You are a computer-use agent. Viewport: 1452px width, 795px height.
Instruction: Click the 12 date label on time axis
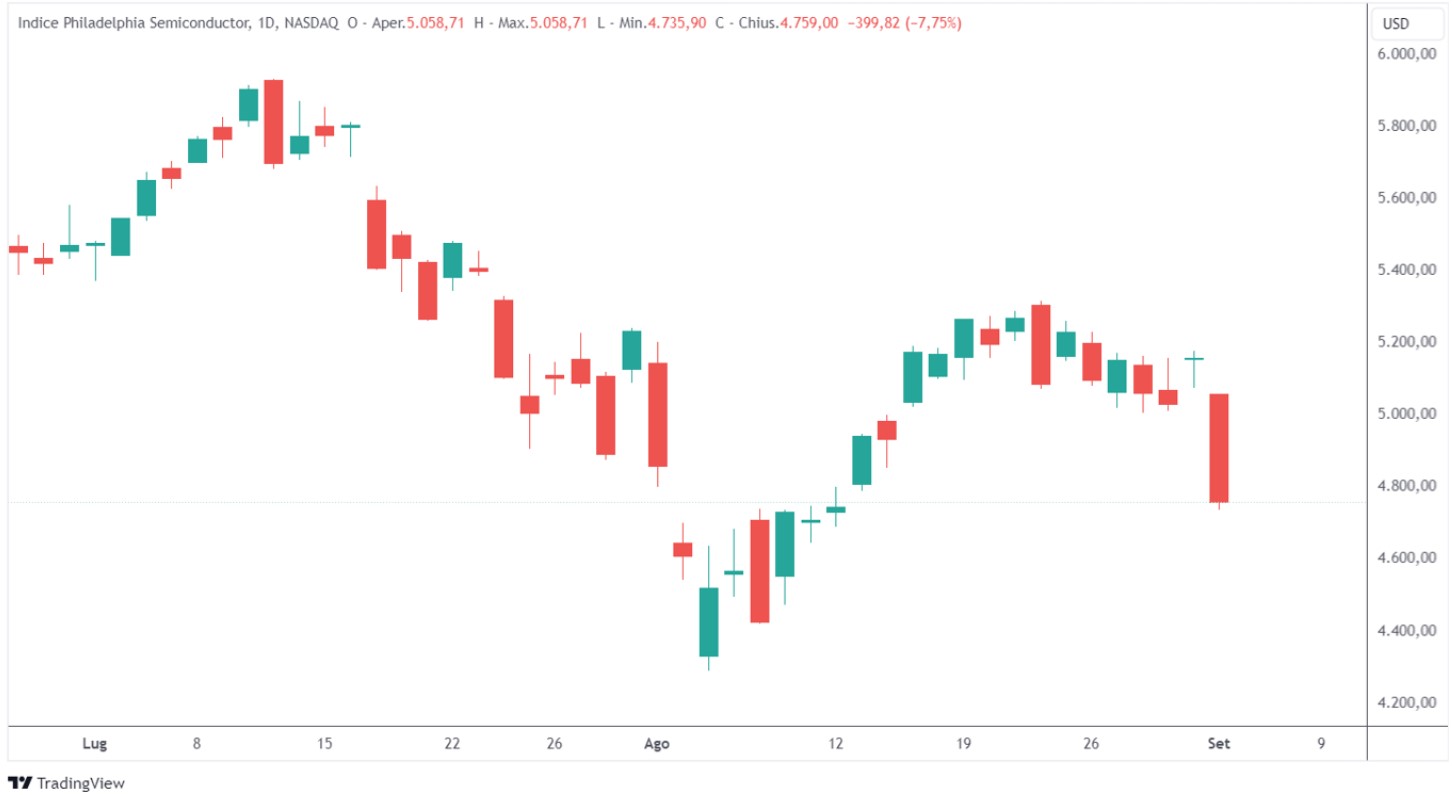click(x=836, y=744)
